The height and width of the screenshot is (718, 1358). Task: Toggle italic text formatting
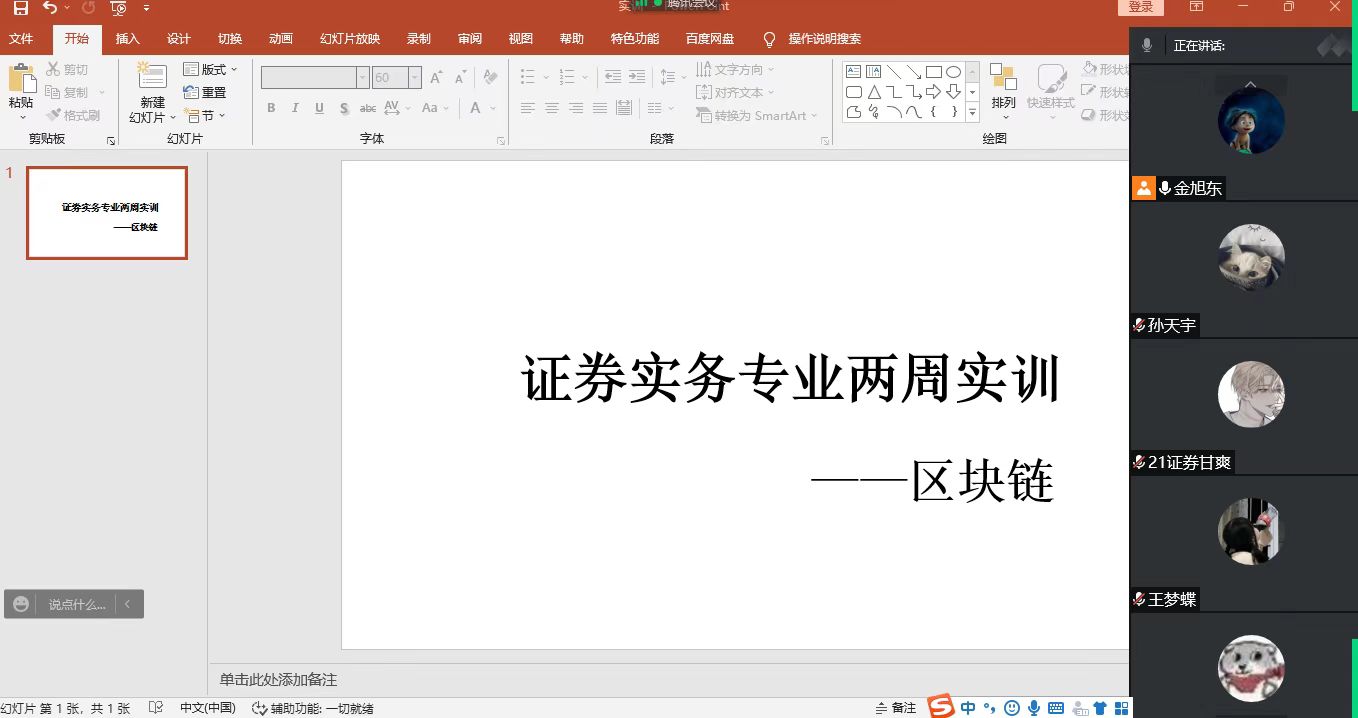click(x=295, y=108)
